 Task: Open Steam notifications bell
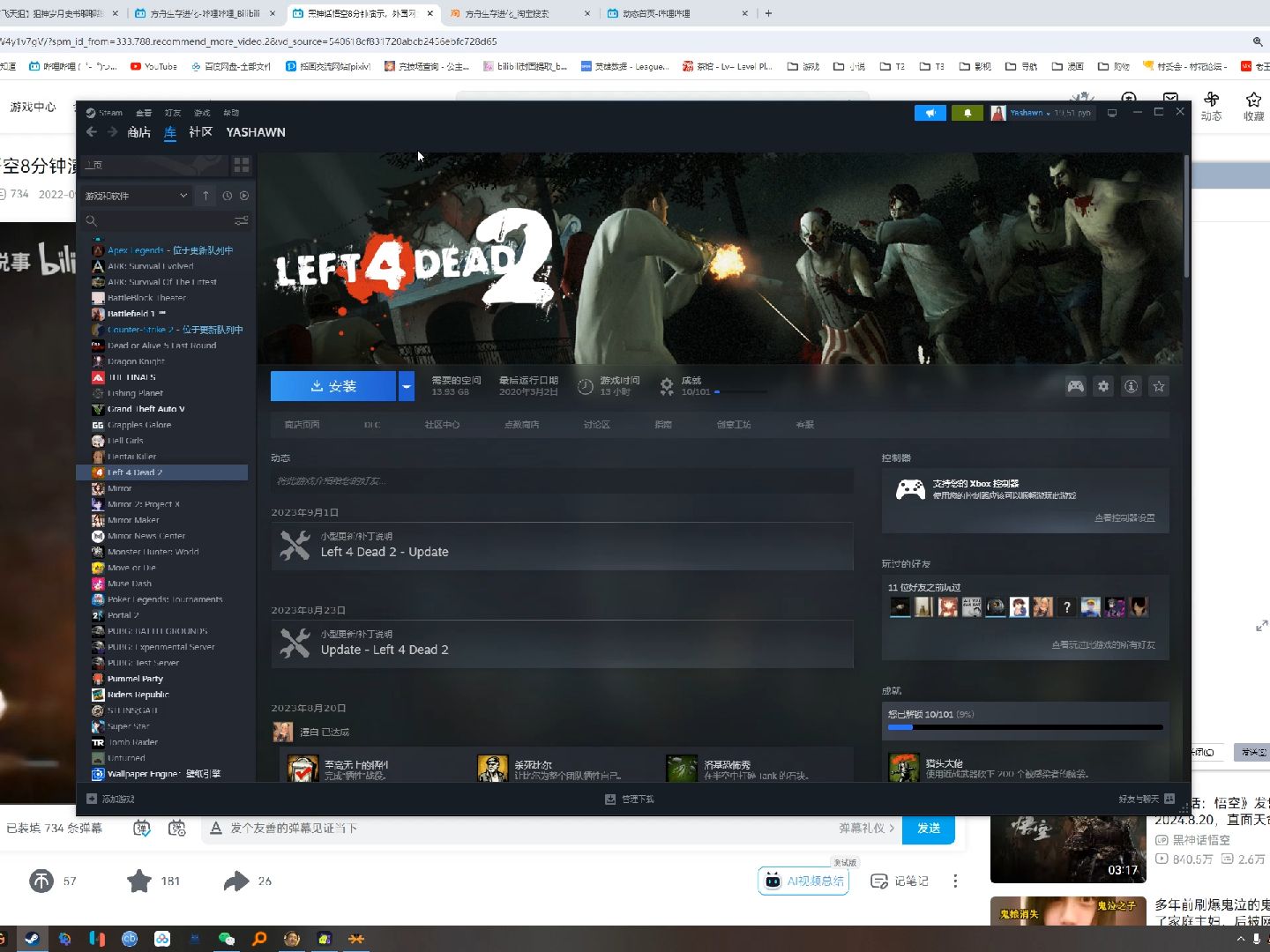coord(967,113)
